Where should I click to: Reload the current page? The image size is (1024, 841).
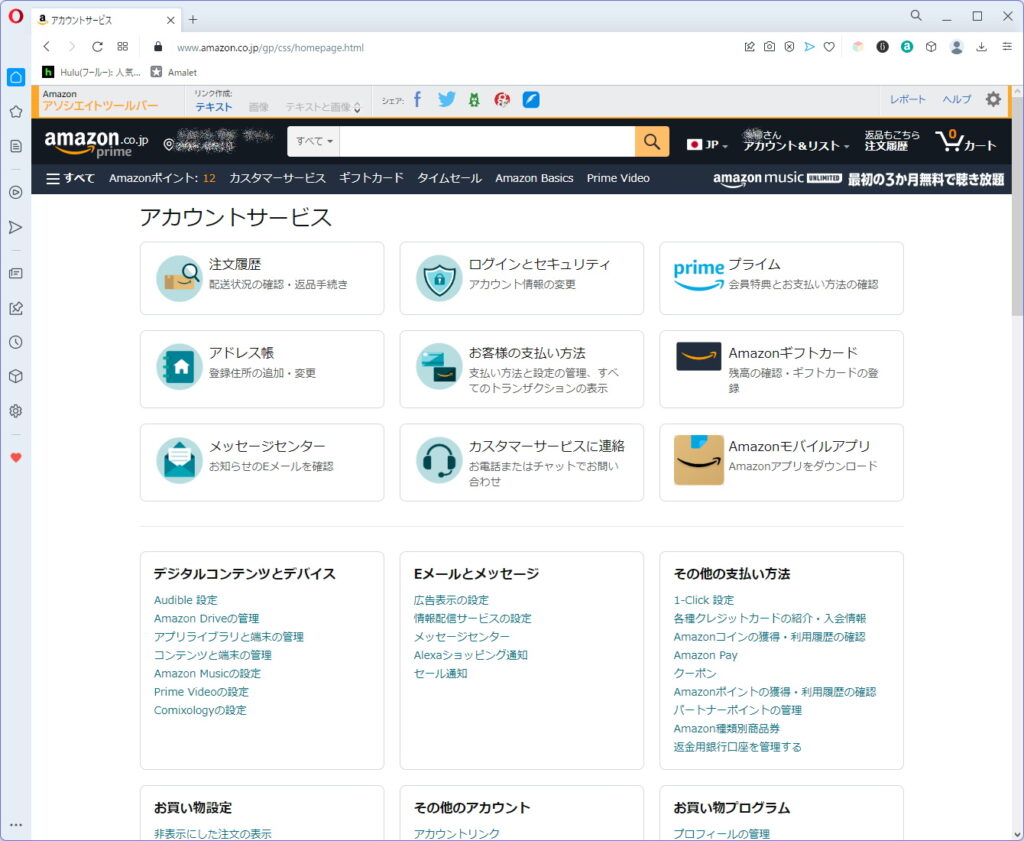coord(97,46)
